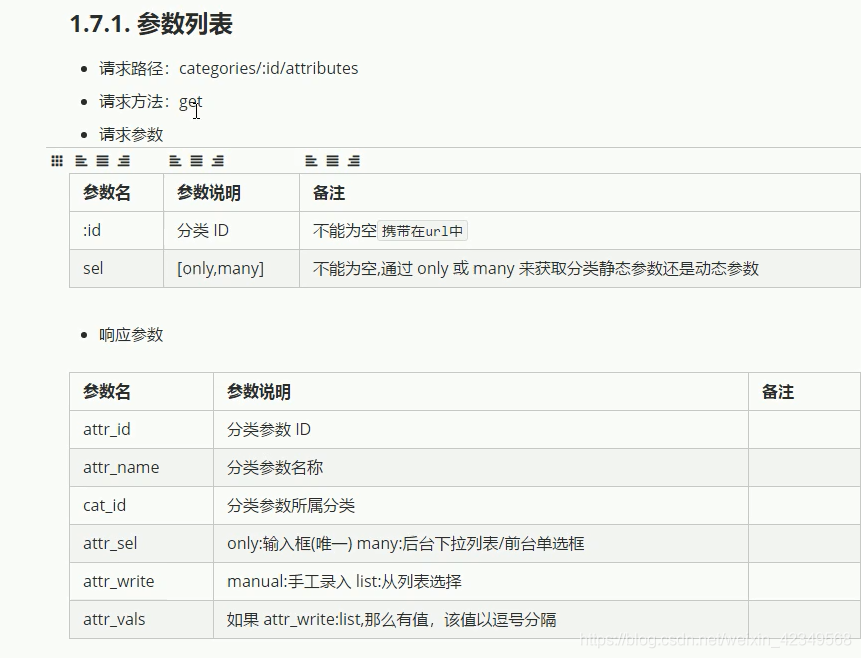The height and width of the screenshot is (658, 861).
Task: Click the heading 1.7.1. 参数列表
Action: (x=152, y=24)
